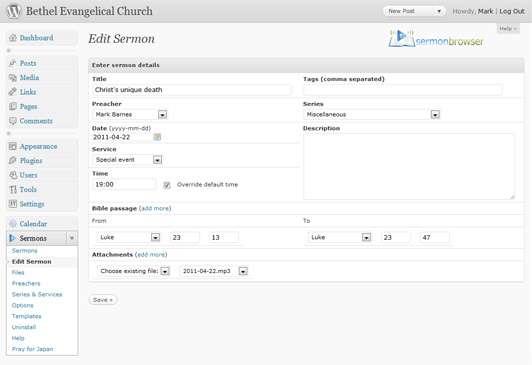Click the Log Out link
The height and width of the screenshot is (365, 532).
pos(512,11)
